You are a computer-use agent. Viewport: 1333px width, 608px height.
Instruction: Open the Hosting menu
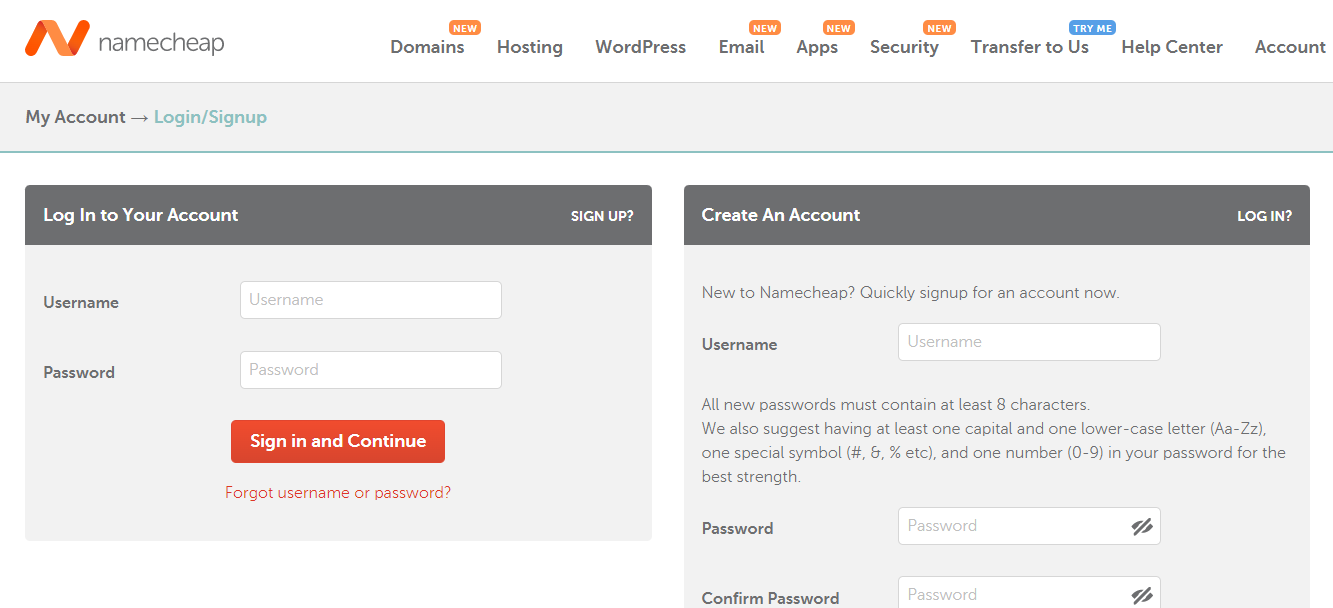coord(529,47)
